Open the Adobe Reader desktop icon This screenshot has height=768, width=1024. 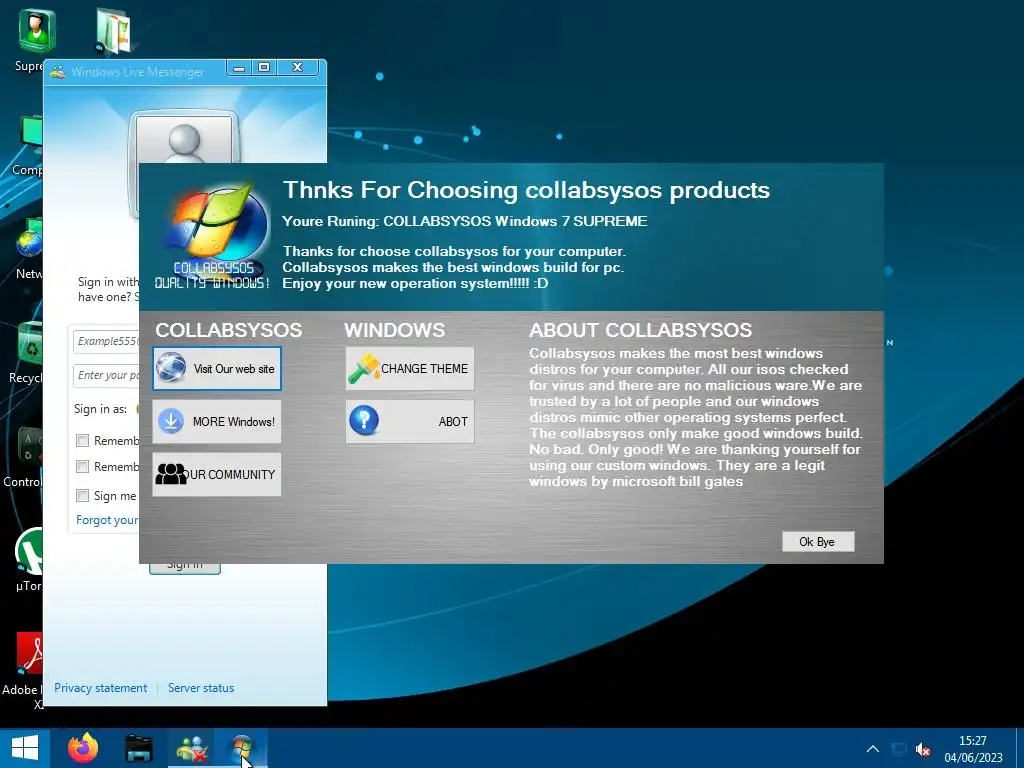[25, 670]
